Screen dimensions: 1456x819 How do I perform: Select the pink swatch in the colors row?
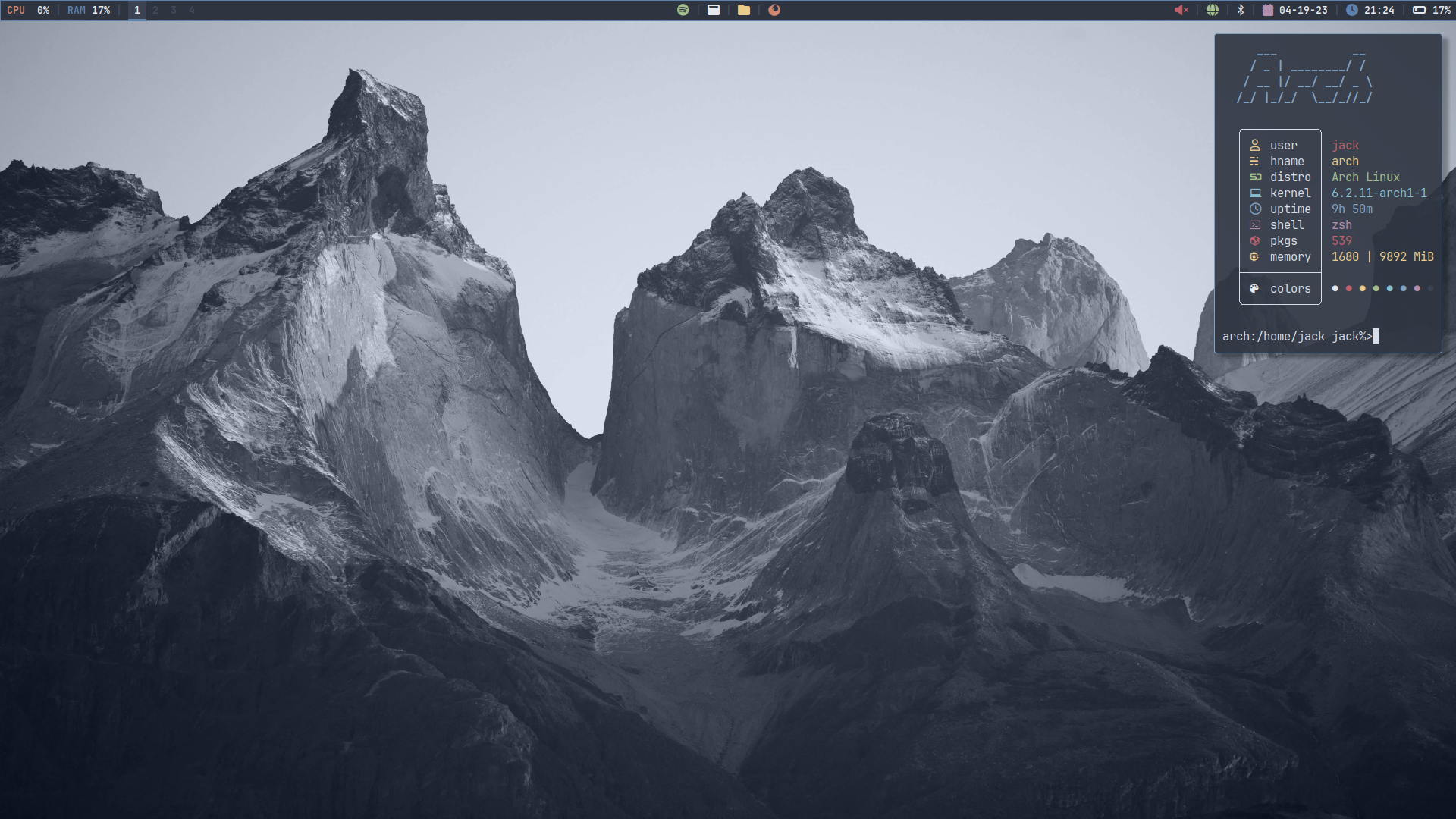1417,289
